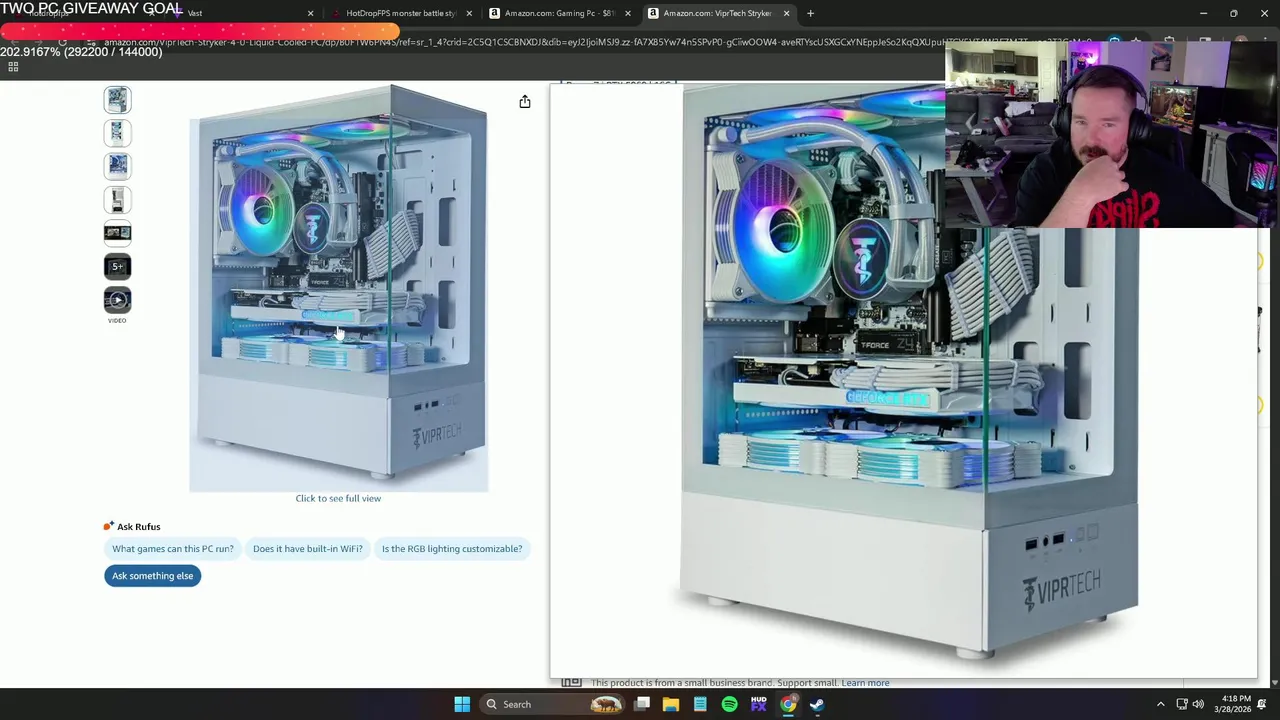The image size is (1280, 720).
Task: Select the third product thumbnail
Action: [x=117, y=166]
